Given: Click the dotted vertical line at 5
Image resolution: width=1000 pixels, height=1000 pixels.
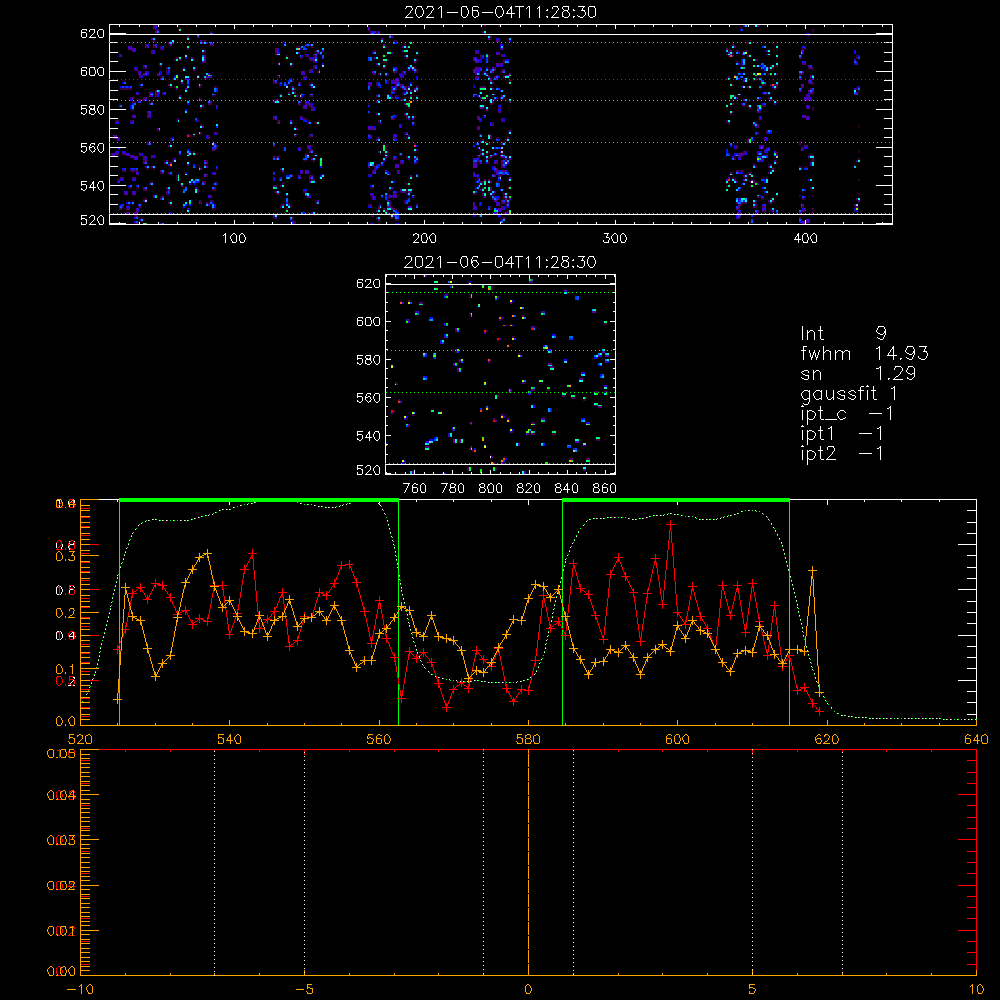Looking at the screenshot, I should click(x=753, y=862).
